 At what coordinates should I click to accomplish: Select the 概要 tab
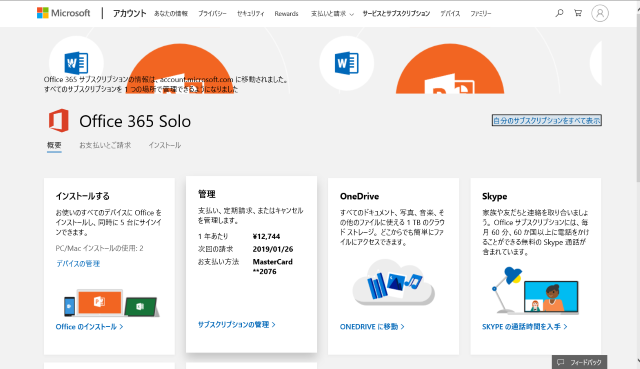(54, 145)
